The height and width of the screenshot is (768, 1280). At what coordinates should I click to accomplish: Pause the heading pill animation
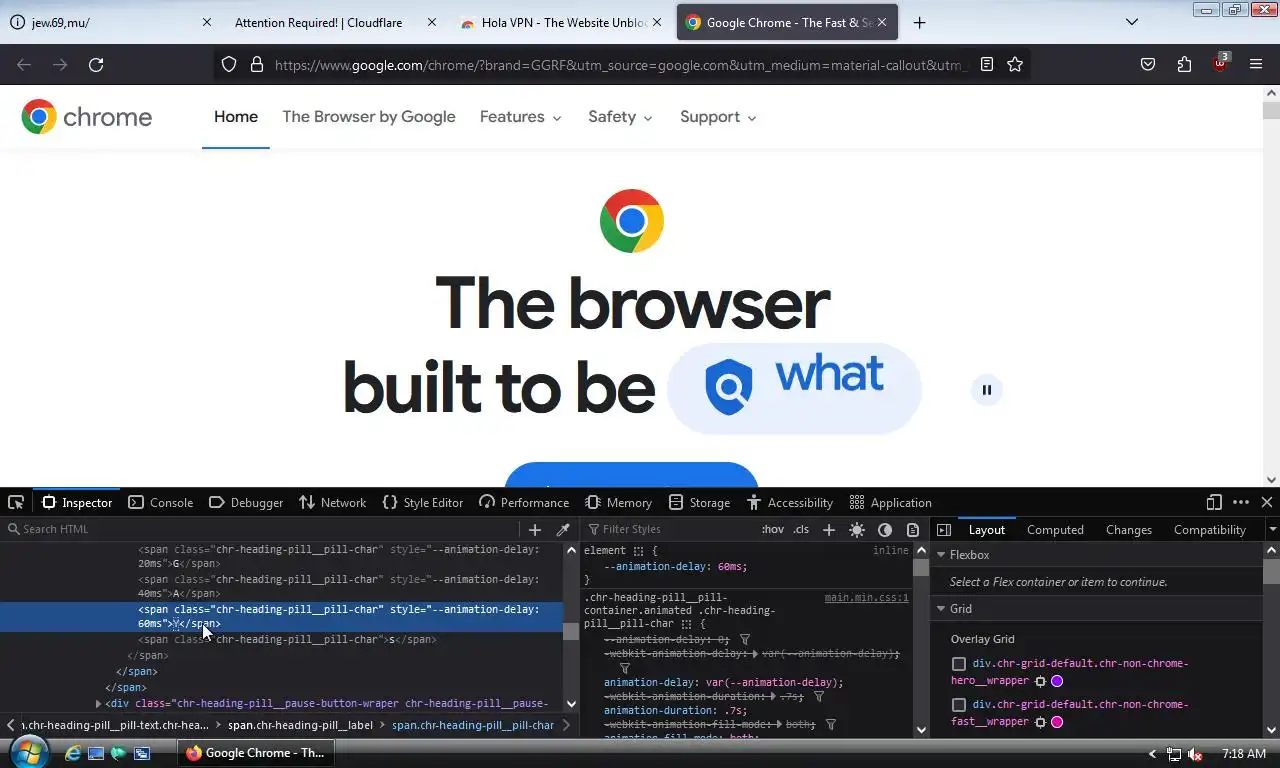point(987,390)
